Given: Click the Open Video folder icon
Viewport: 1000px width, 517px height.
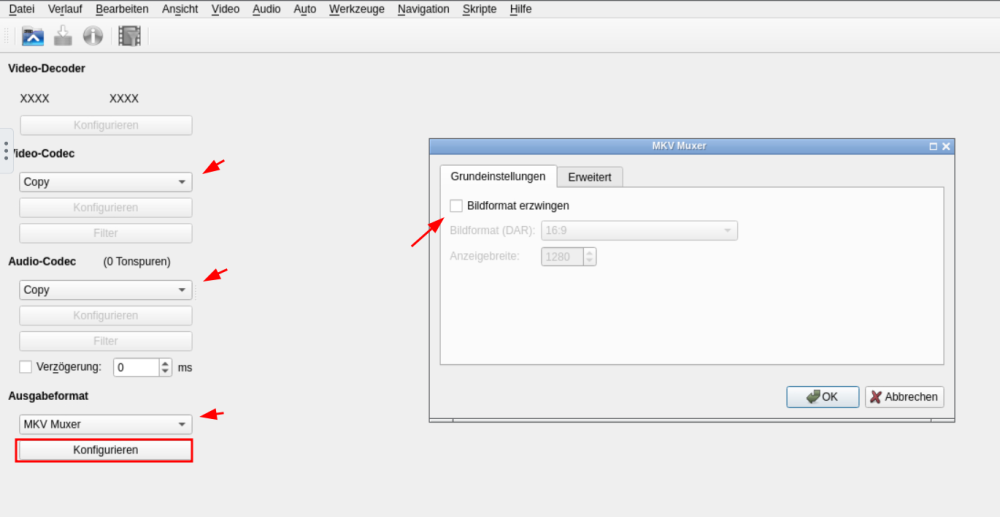Looking at the screenshot, I should pyautogui.click(x=33, y=36).
